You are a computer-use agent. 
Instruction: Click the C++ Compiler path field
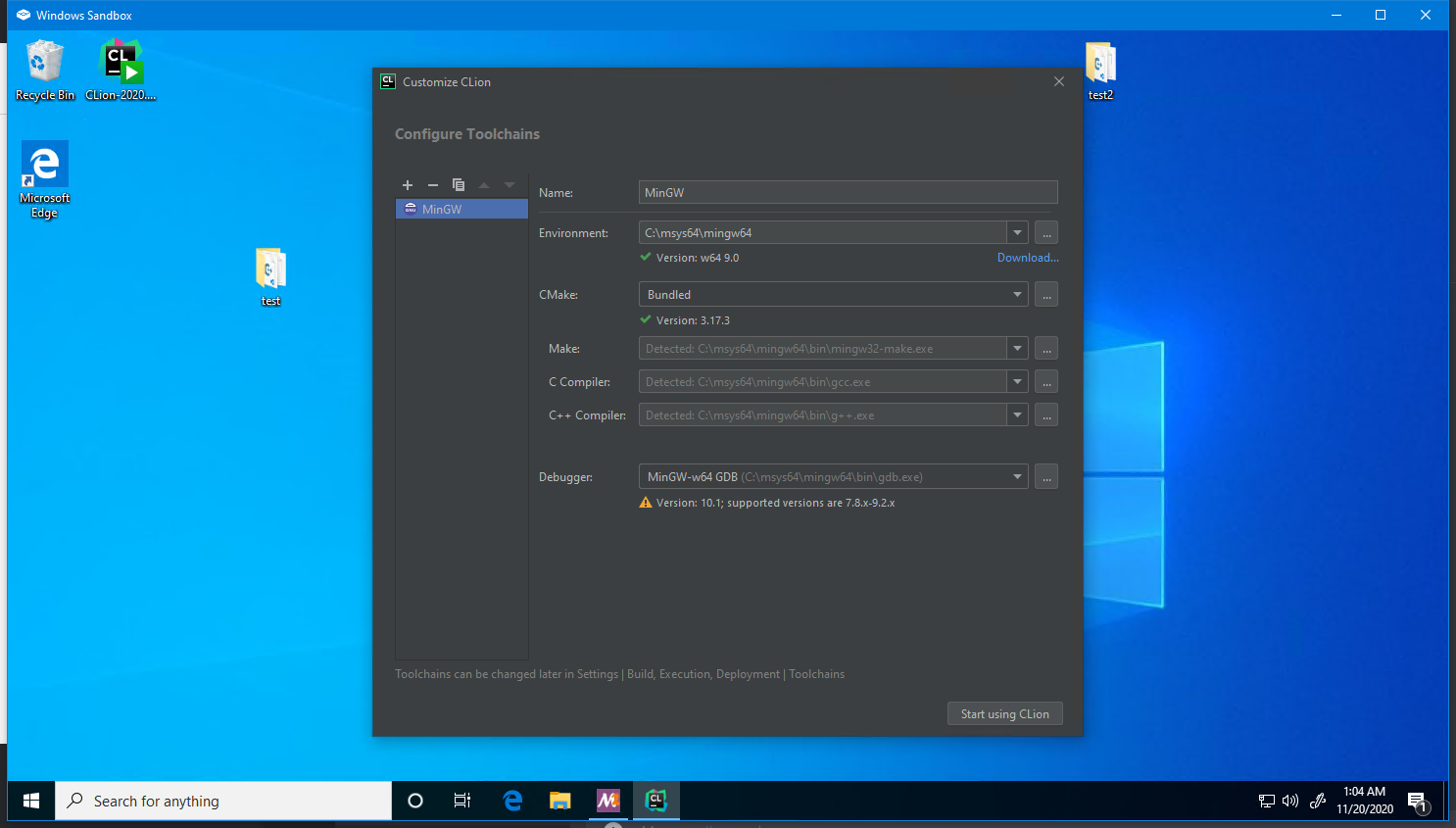(x=823, y=414)
